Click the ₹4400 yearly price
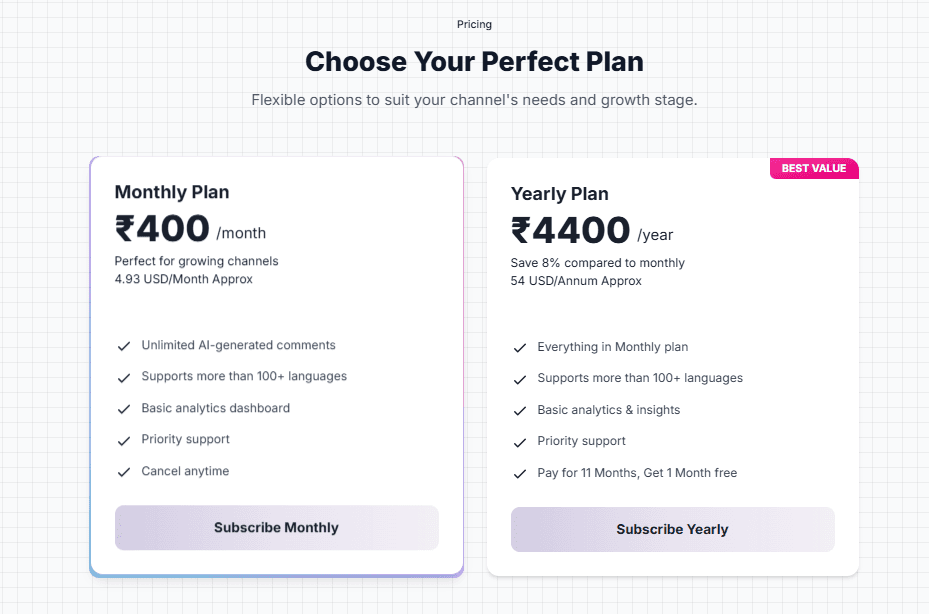Screen dimensions: 929x614 pyautogui.click(x=571, y=231)
